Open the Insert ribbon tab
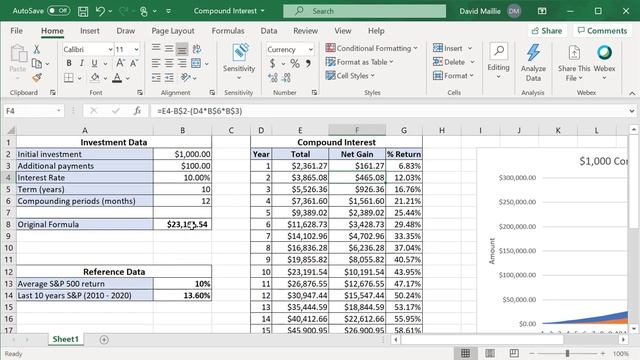 coord(90,31)
